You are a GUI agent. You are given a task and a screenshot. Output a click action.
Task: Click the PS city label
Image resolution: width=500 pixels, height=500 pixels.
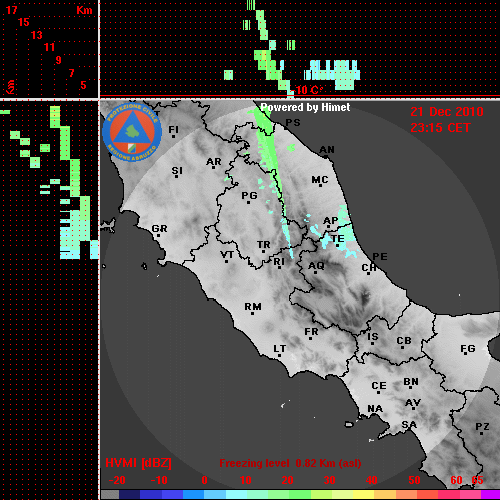(x=293, y=123)
